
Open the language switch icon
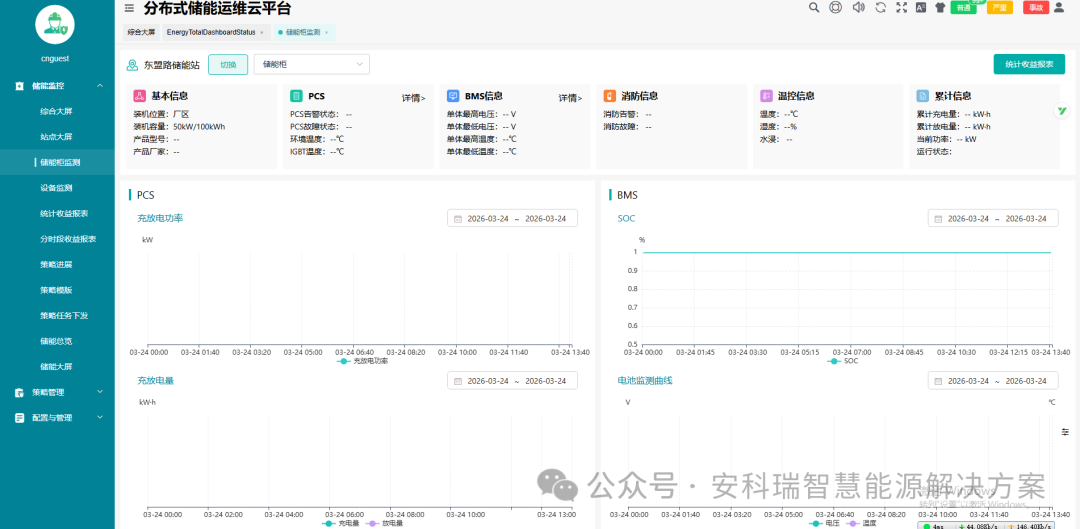pos(919,8)
